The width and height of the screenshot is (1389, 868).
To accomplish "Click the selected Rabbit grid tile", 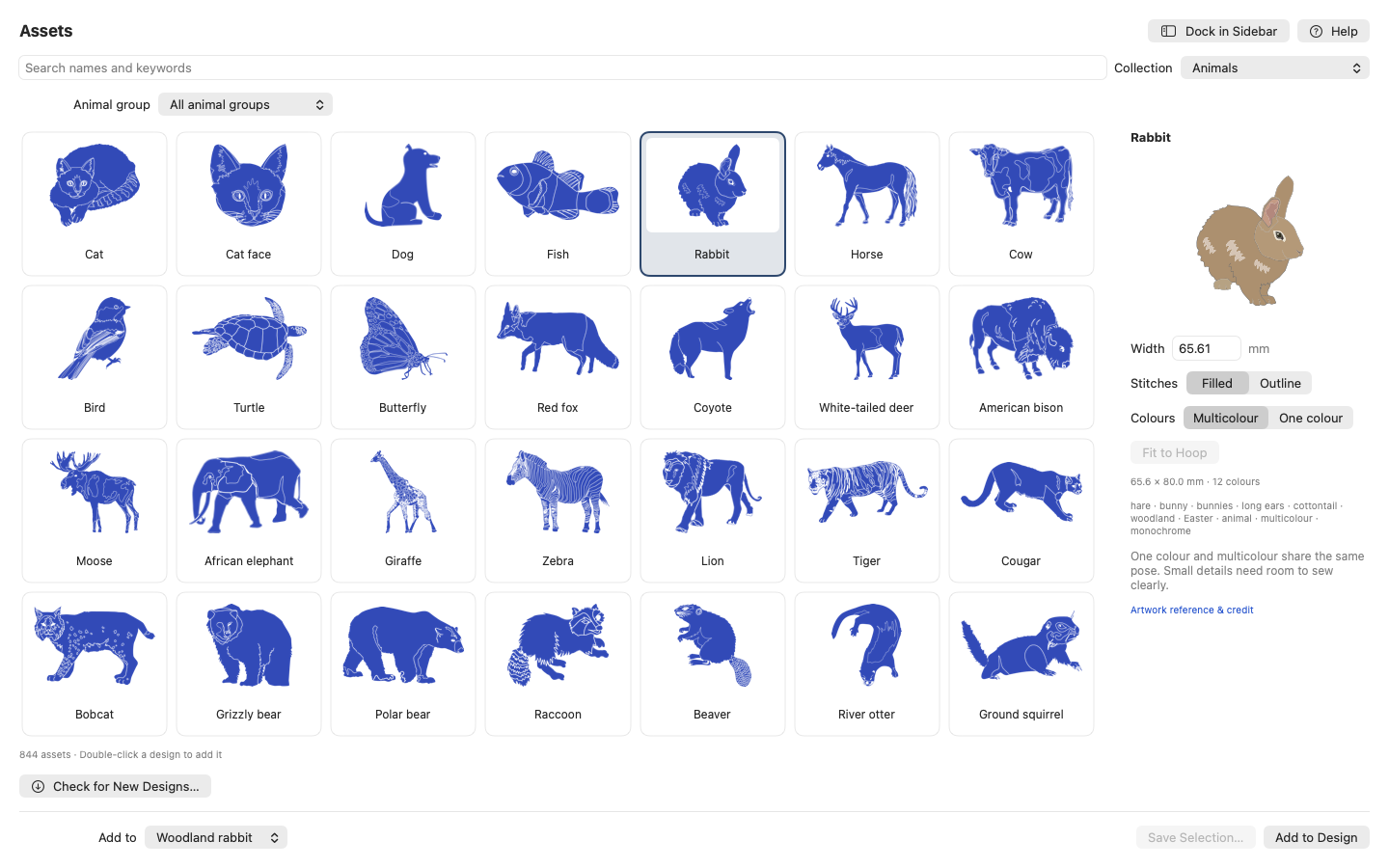I will pos(713,203).
